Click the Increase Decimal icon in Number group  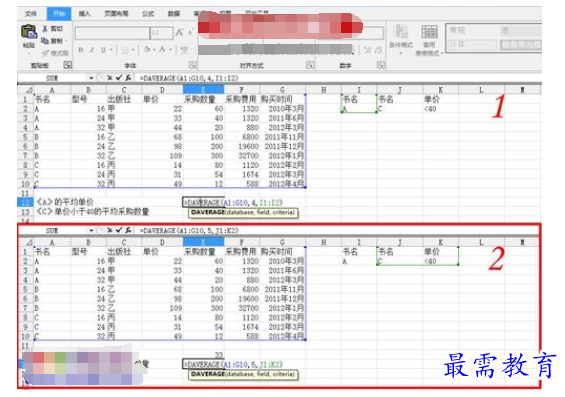[x=368, y=50]
